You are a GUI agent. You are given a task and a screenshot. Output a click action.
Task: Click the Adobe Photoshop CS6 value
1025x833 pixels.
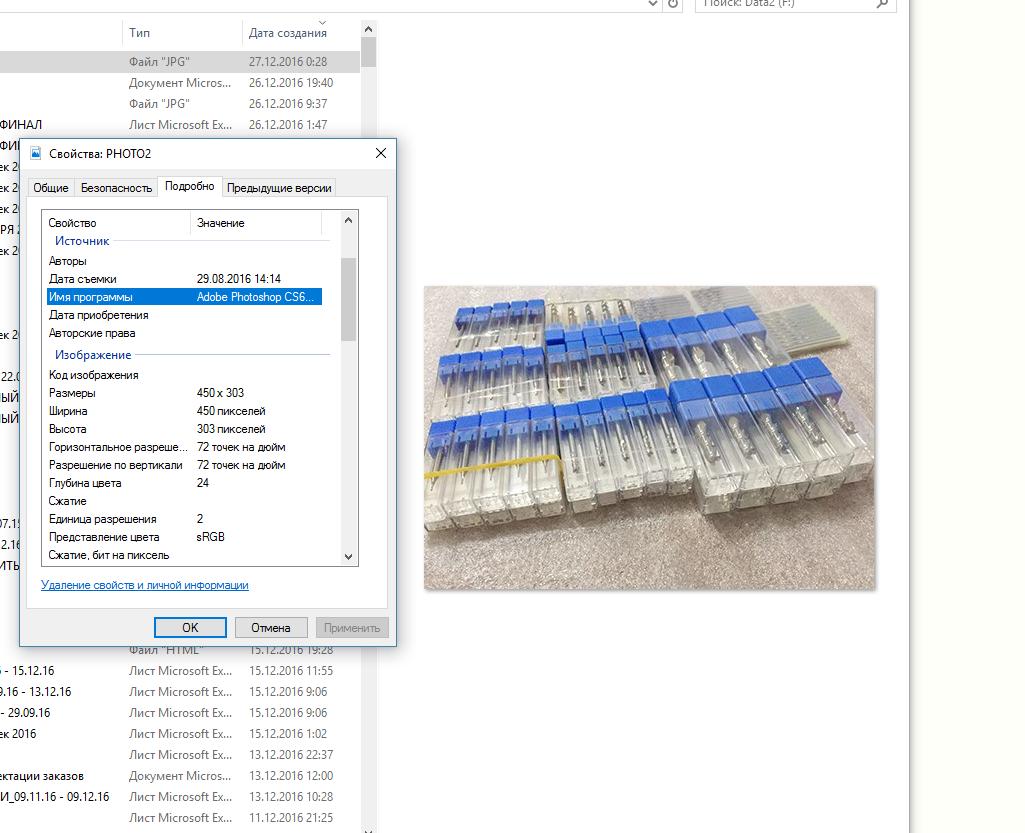click(x=255, y=297)
